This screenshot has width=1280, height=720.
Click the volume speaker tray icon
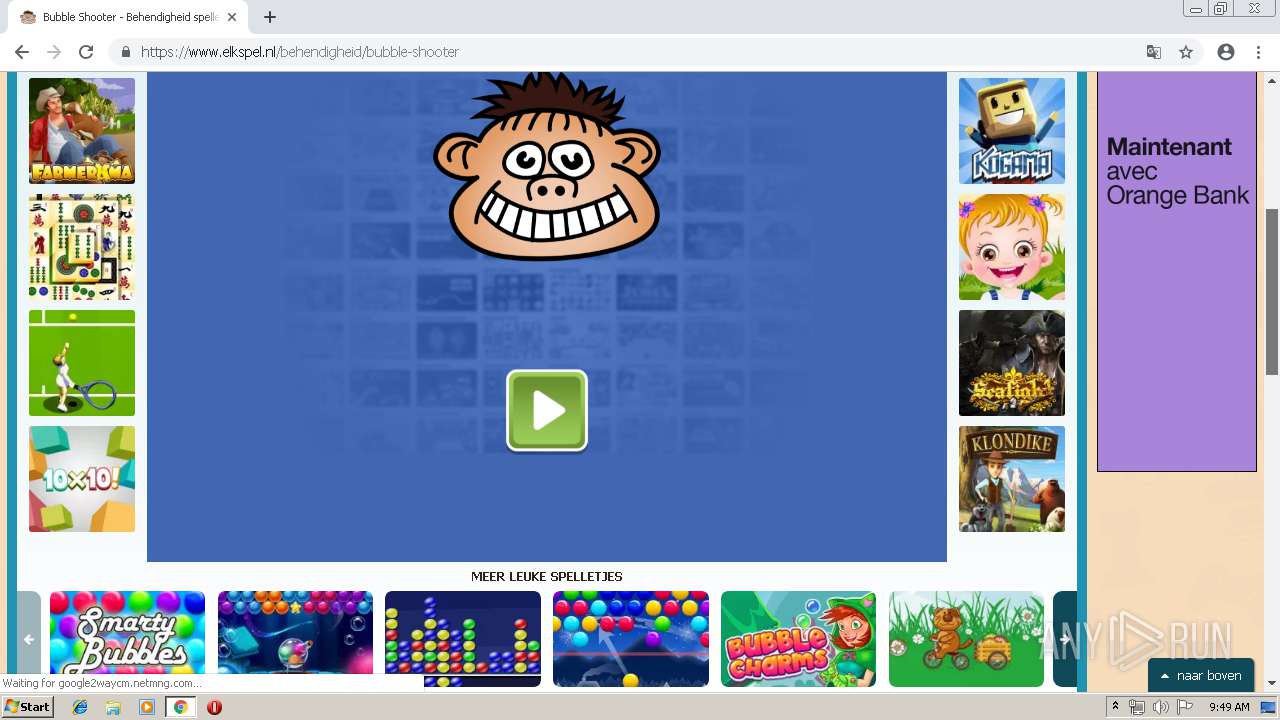point(1160,707)
